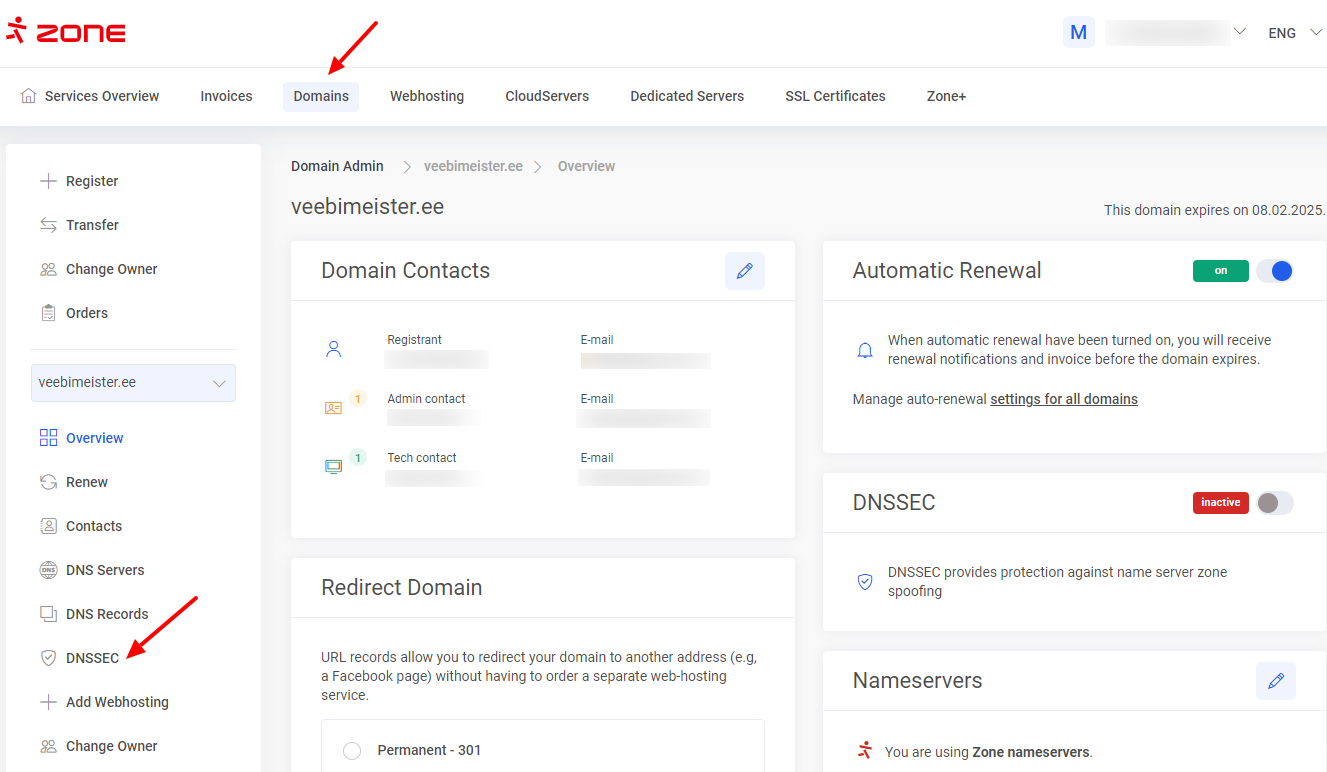Toggle the Automatic Renewal switch off

1275,271
